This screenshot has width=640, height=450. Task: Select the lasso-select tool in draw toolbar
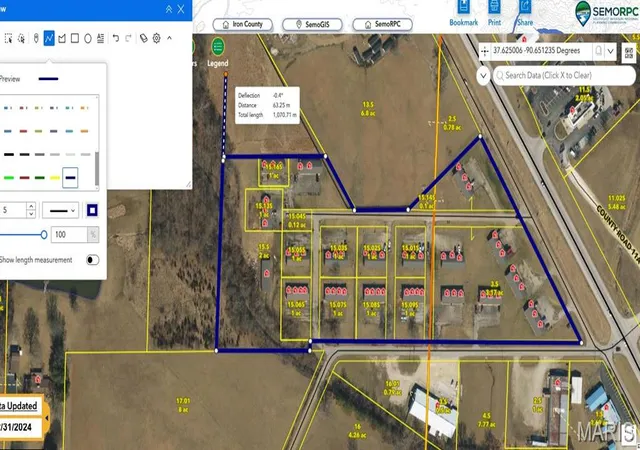tap(21, 38)
